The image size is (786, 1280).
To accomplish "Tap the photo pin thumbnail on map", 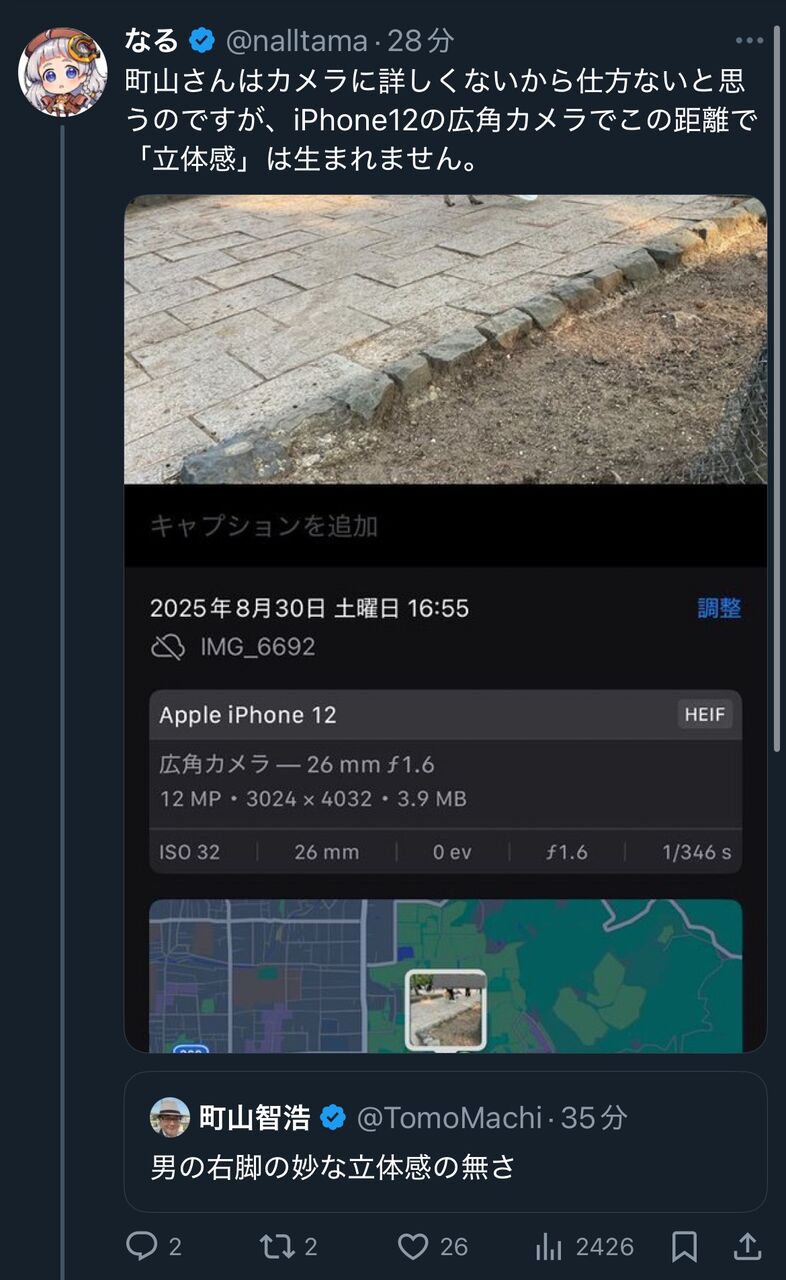I will coord(446,1010).
